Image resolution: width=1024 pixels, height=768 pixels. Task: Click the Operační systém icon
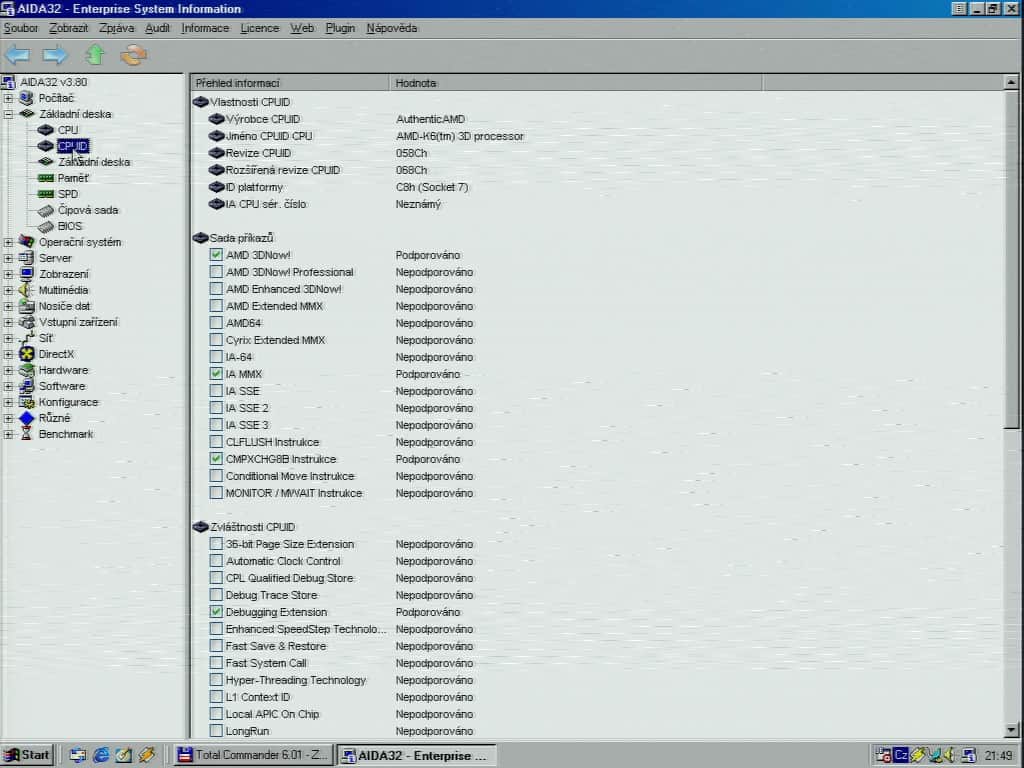pos(26,242)
